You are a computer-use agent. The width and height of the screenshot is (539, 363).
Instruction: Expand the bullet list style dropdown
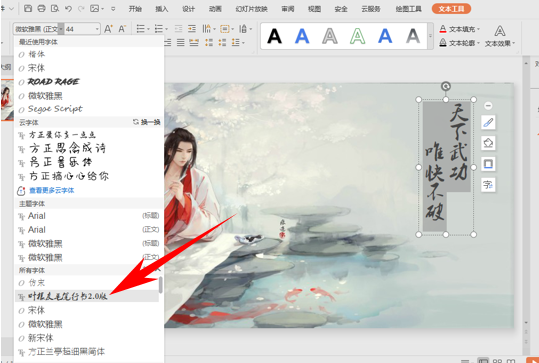(148, 29)
